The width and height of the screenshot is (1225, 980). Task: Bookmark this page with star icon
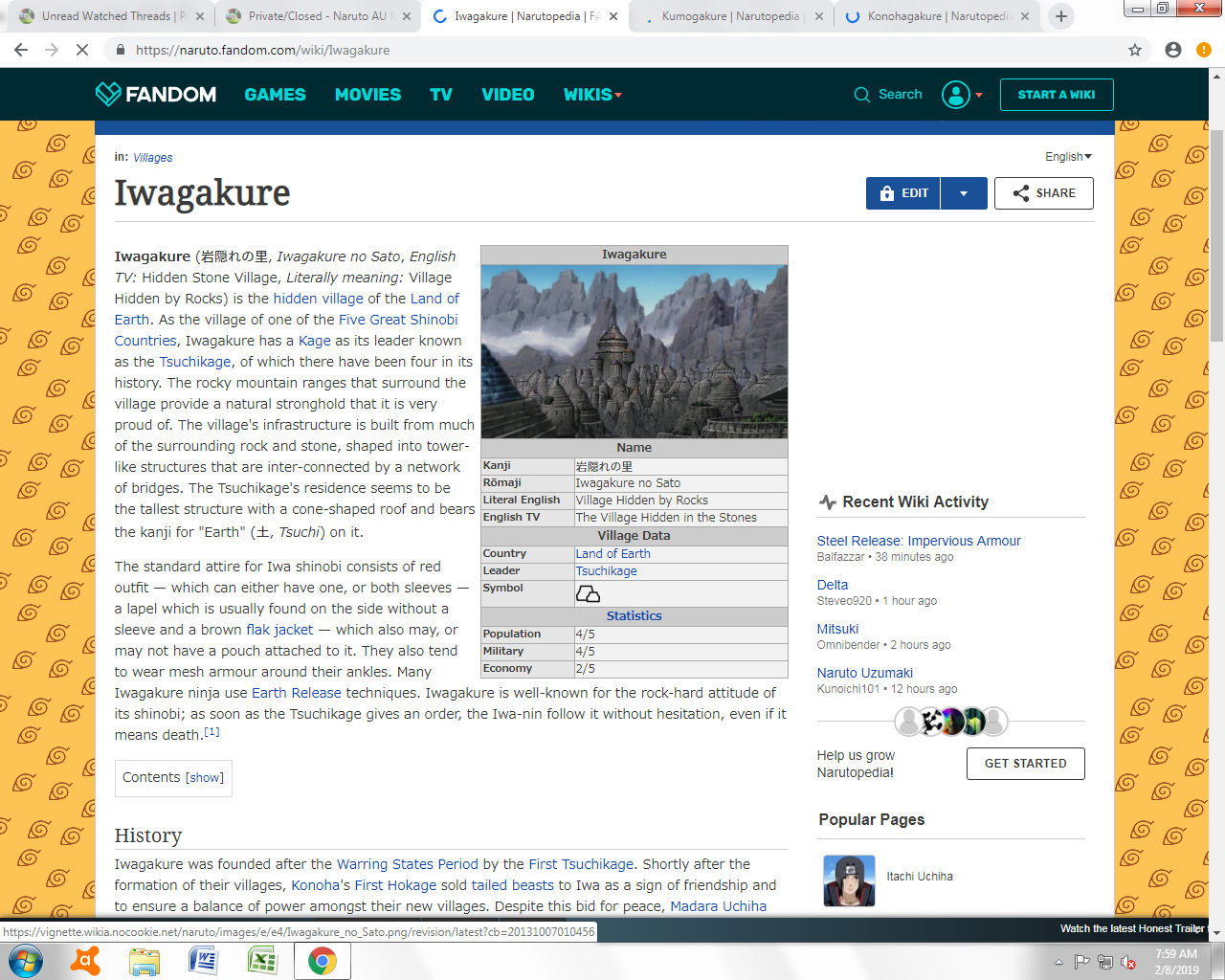click(x=1135, y=50)
